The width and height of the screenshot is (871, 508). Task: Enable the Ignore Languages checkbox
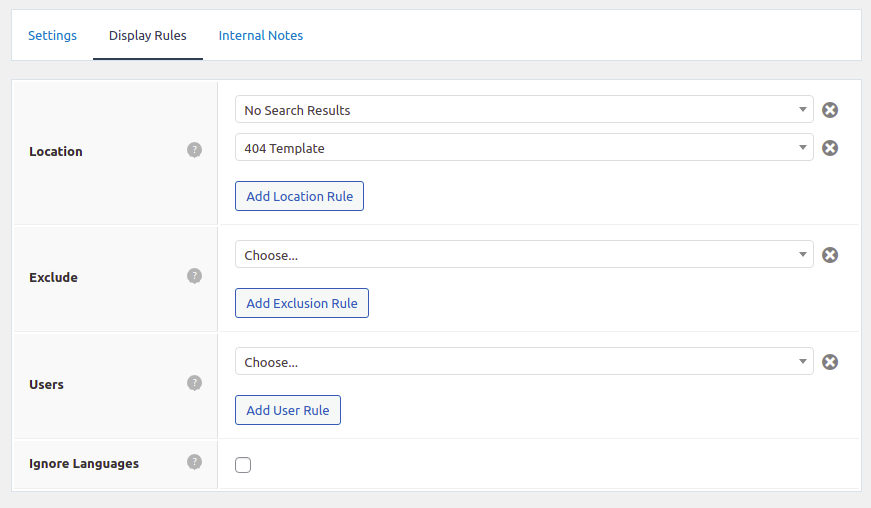pos(243,465)
